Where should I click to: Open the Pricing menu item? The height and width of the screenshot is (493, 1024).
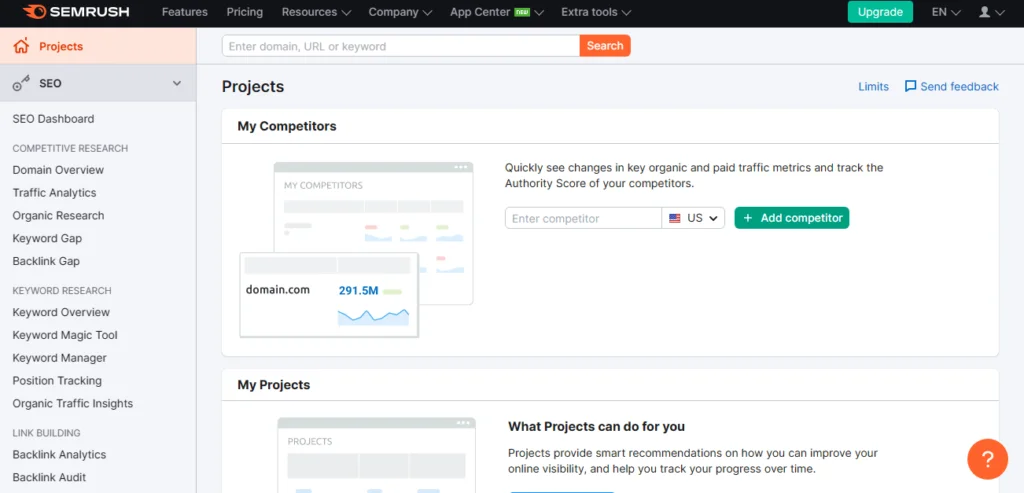tap(244, 12)
